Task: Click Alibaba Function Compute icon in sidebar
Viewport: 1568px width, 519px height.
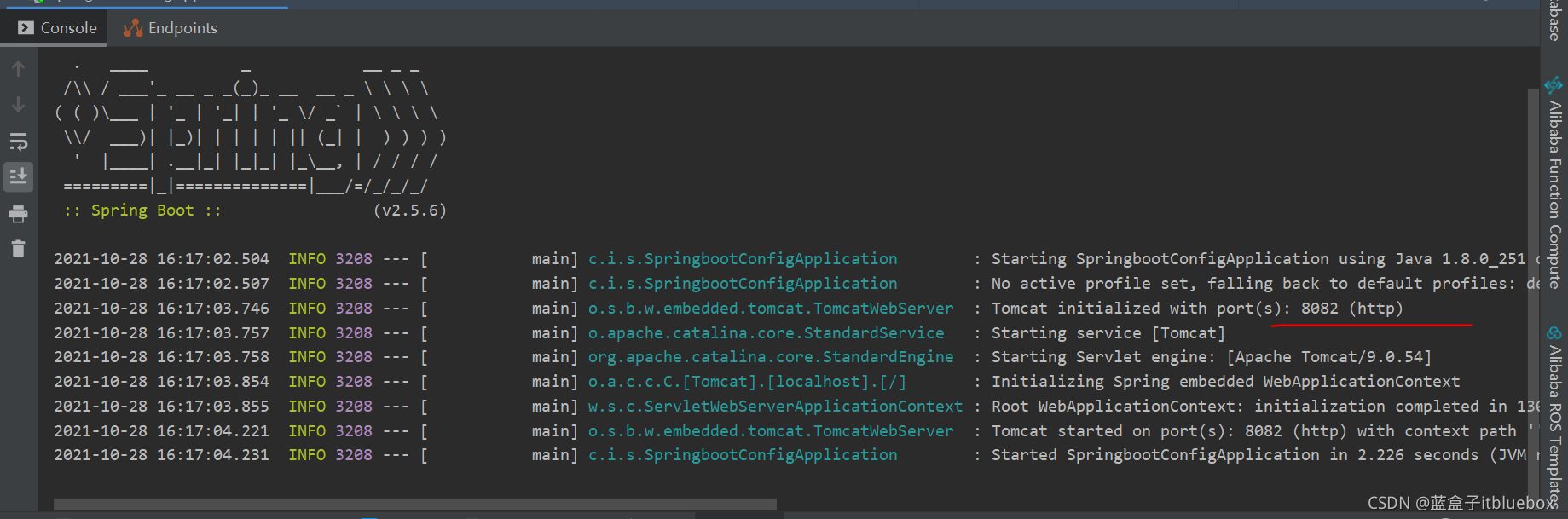Action: tap(1554, 85)
